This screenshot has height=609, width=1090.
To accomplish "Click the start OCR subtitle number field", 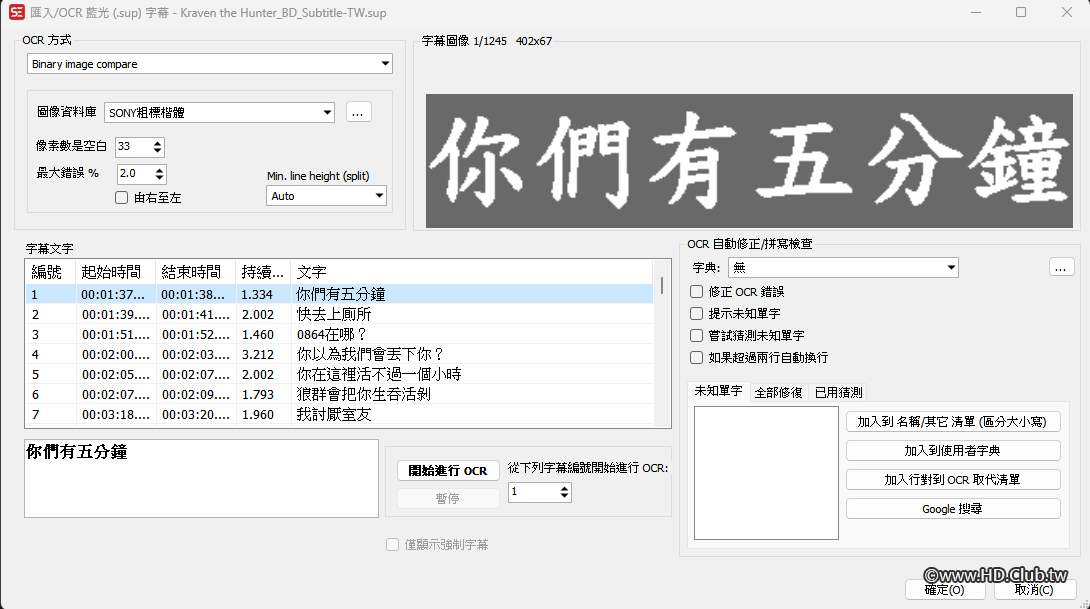I will tap(532, 492).
